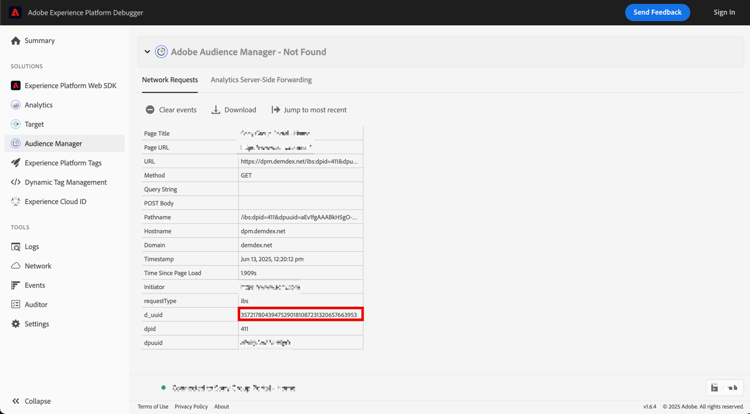Click the Domain value demdex.net
750x414 pixels.
click(x=256, y=245)
